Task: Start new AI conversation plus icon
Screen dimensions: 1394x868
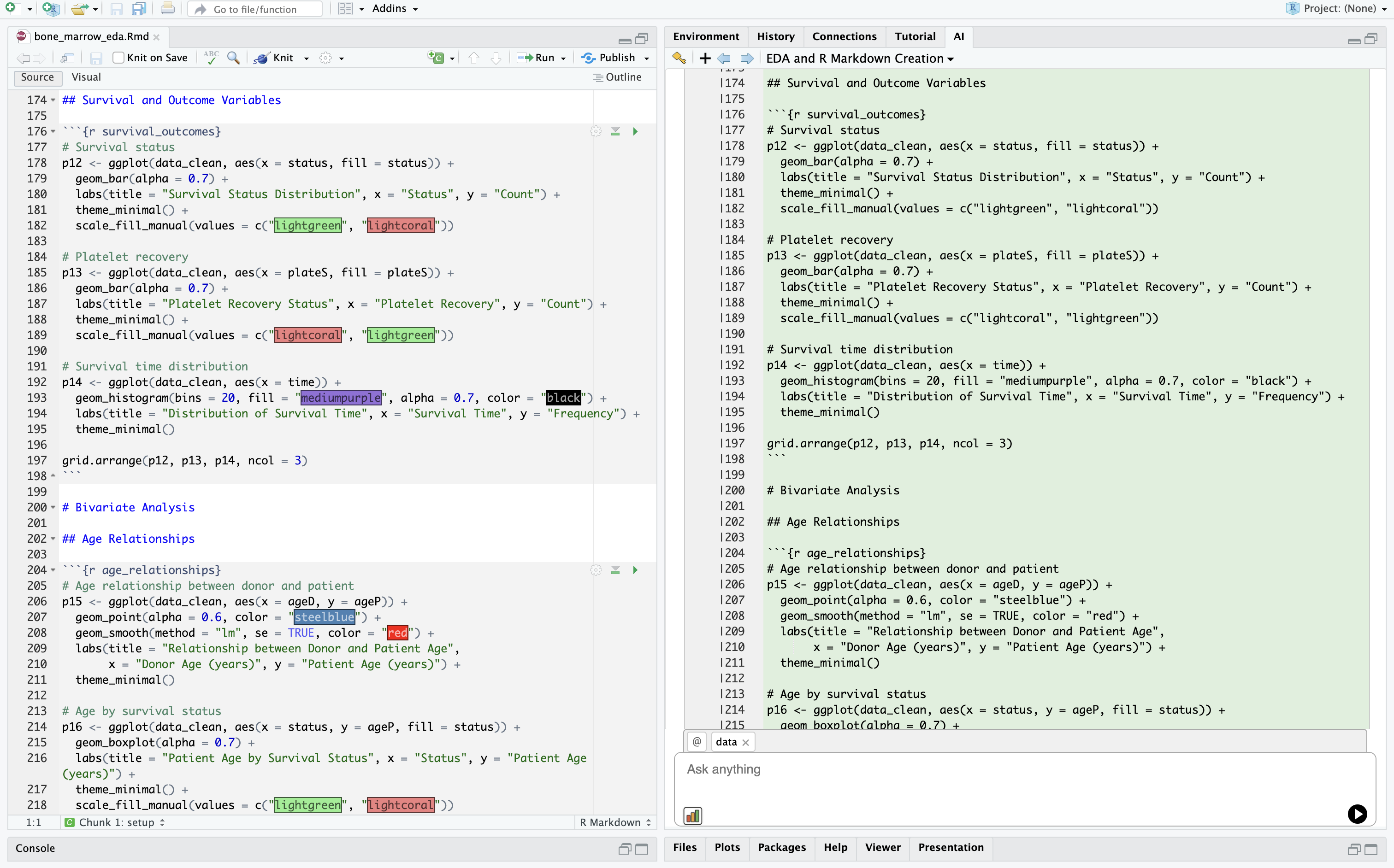Action: (x=705, y=58)
